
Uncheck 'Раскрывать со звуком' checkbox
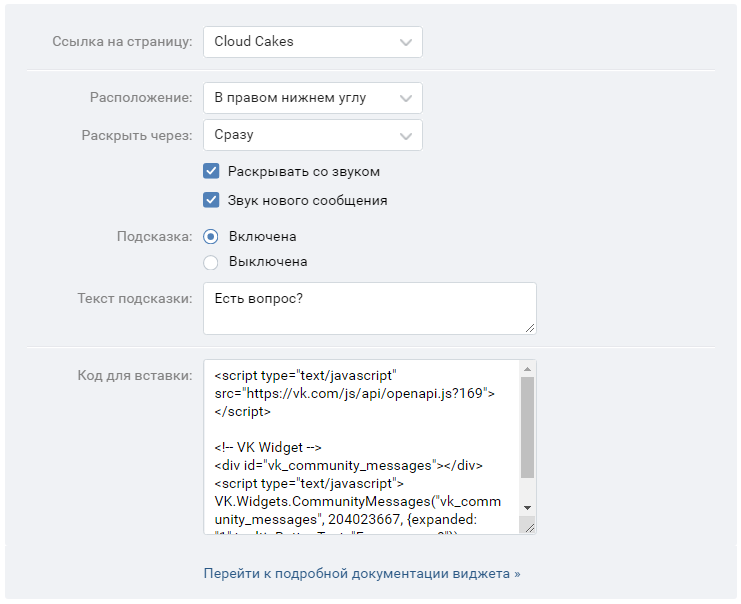(x=211, y=171)
